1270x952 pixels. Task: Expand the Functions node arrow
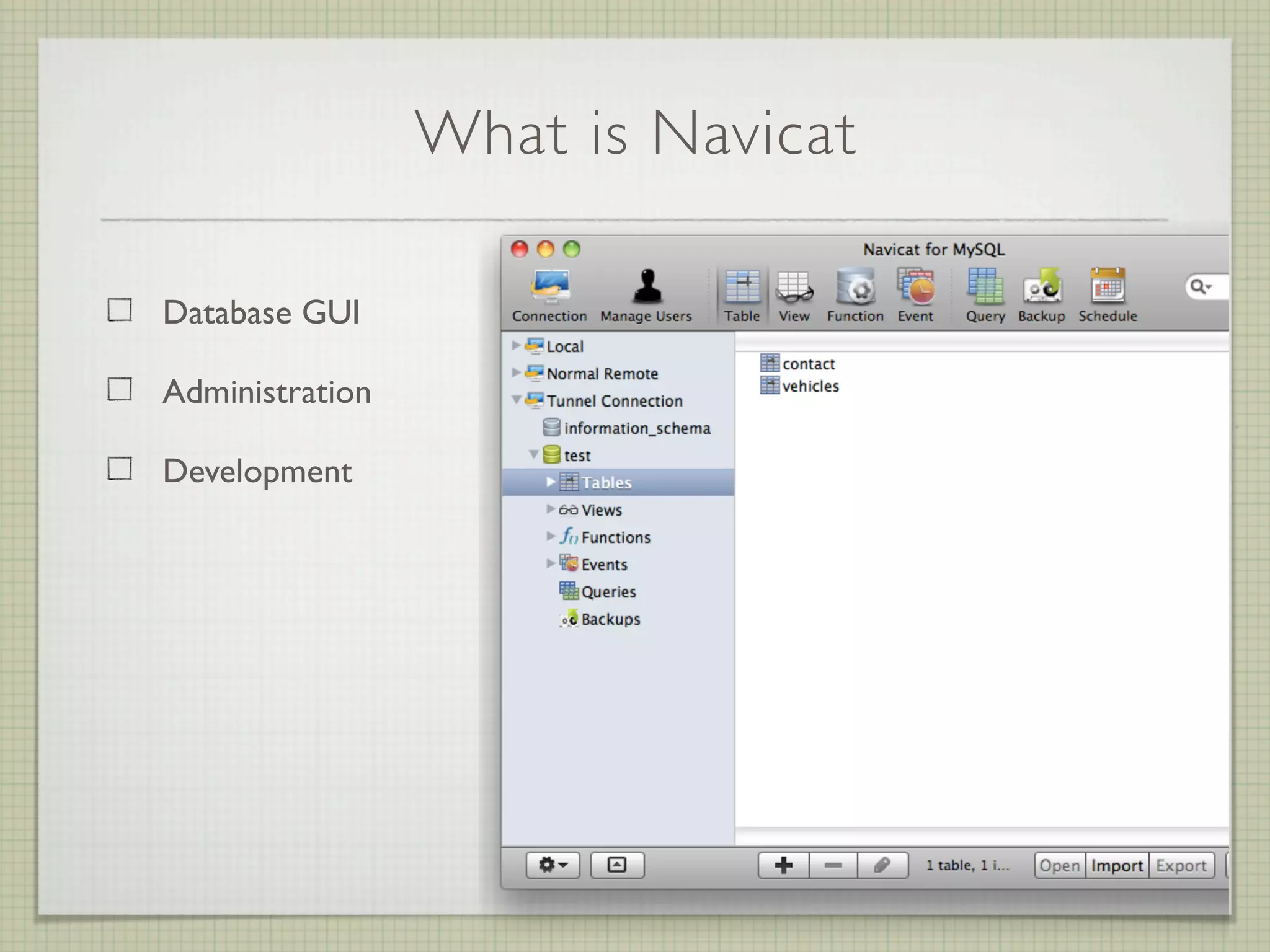pyautogui.click(x=551, y=536)
